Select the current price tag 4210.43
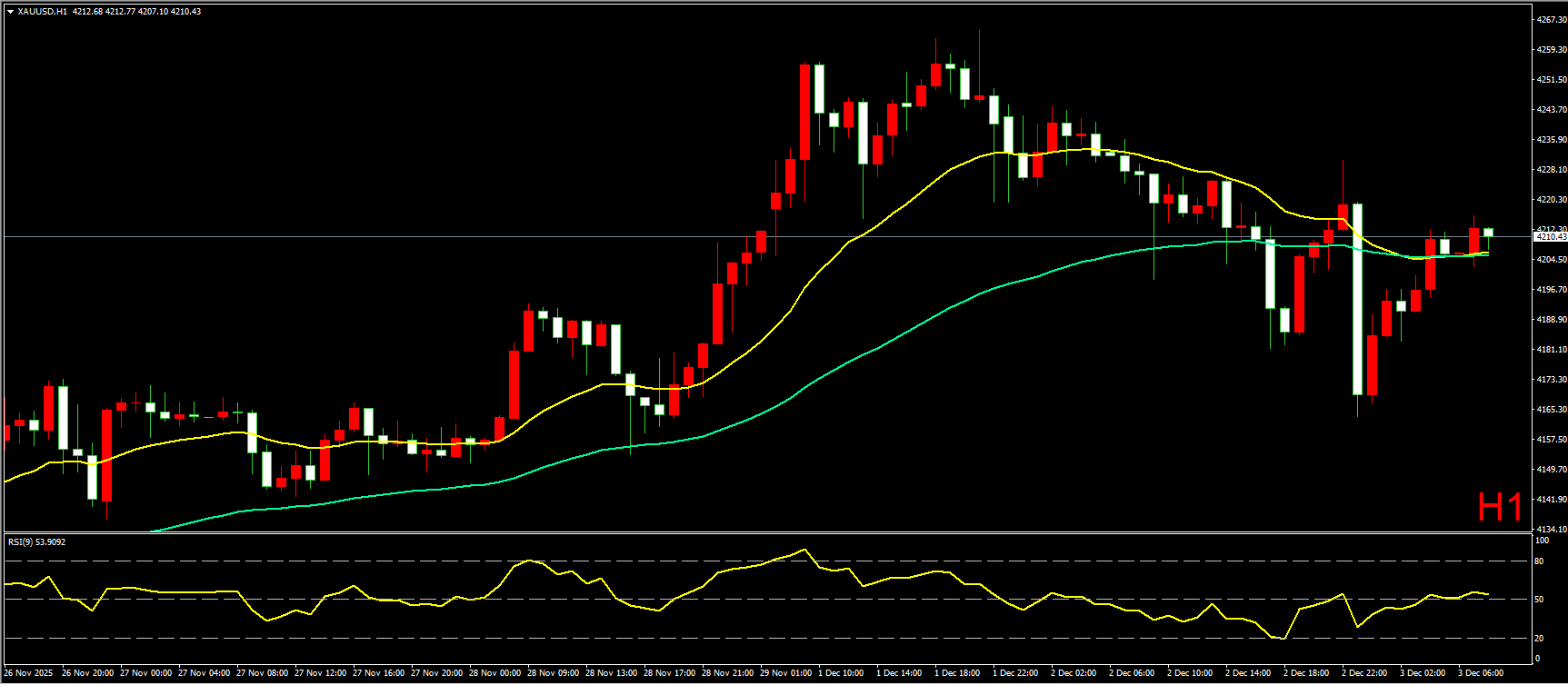This screenshot has width=1568, height=685. [1550, 237]
